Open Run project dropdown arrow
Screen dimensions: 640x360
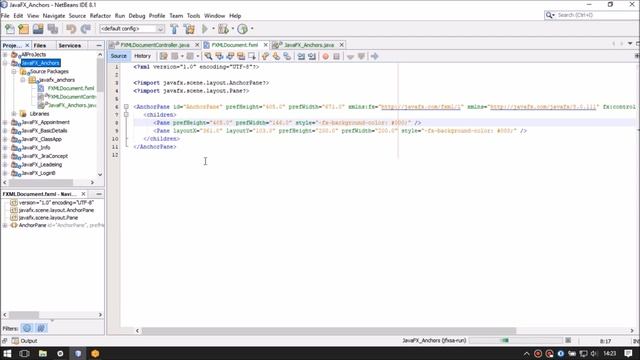213,29
